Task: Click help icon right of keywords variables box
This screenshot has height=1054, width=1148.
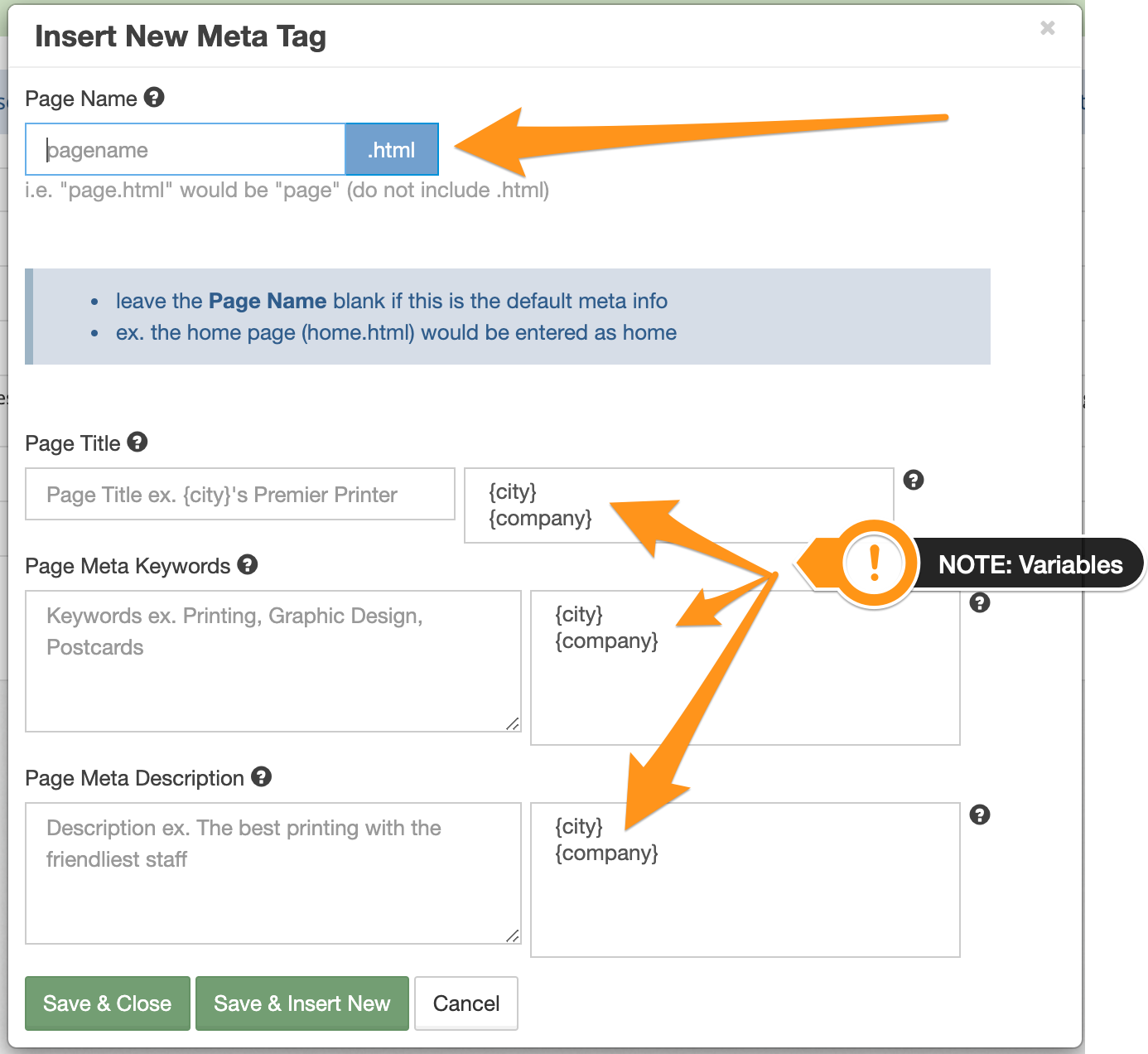Action: pos(980,602)
